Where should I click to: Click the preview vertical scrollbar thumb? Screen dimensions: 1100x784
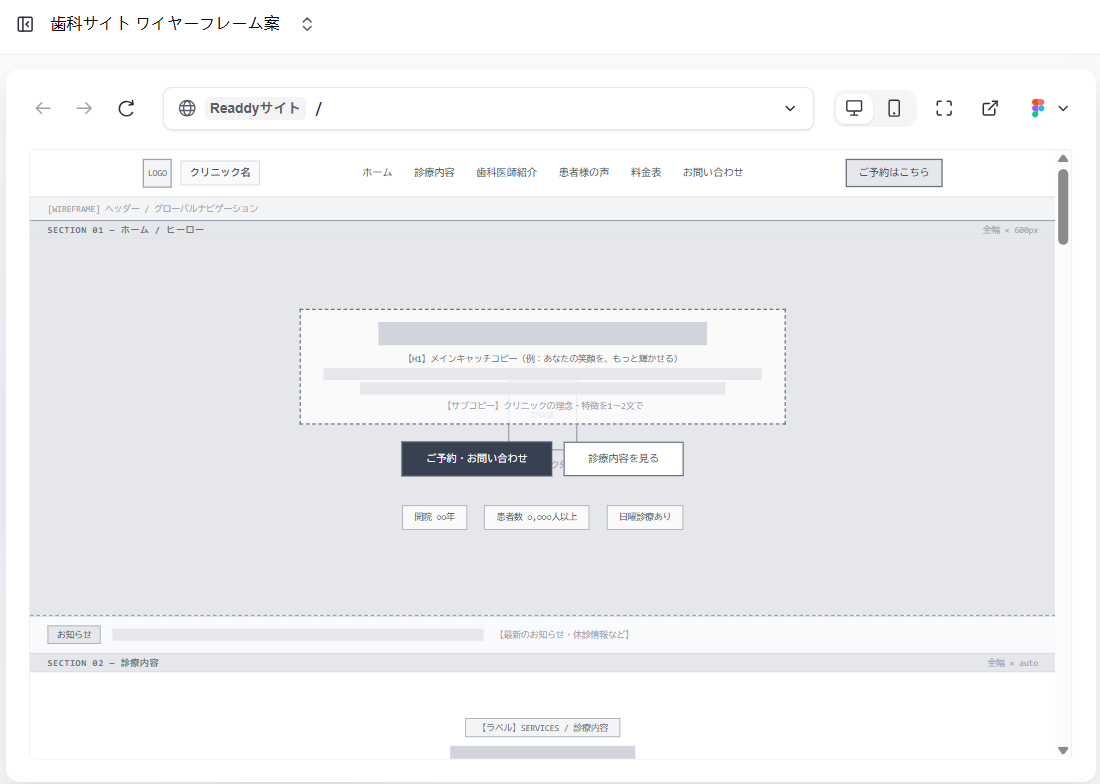coord(1063,206)
